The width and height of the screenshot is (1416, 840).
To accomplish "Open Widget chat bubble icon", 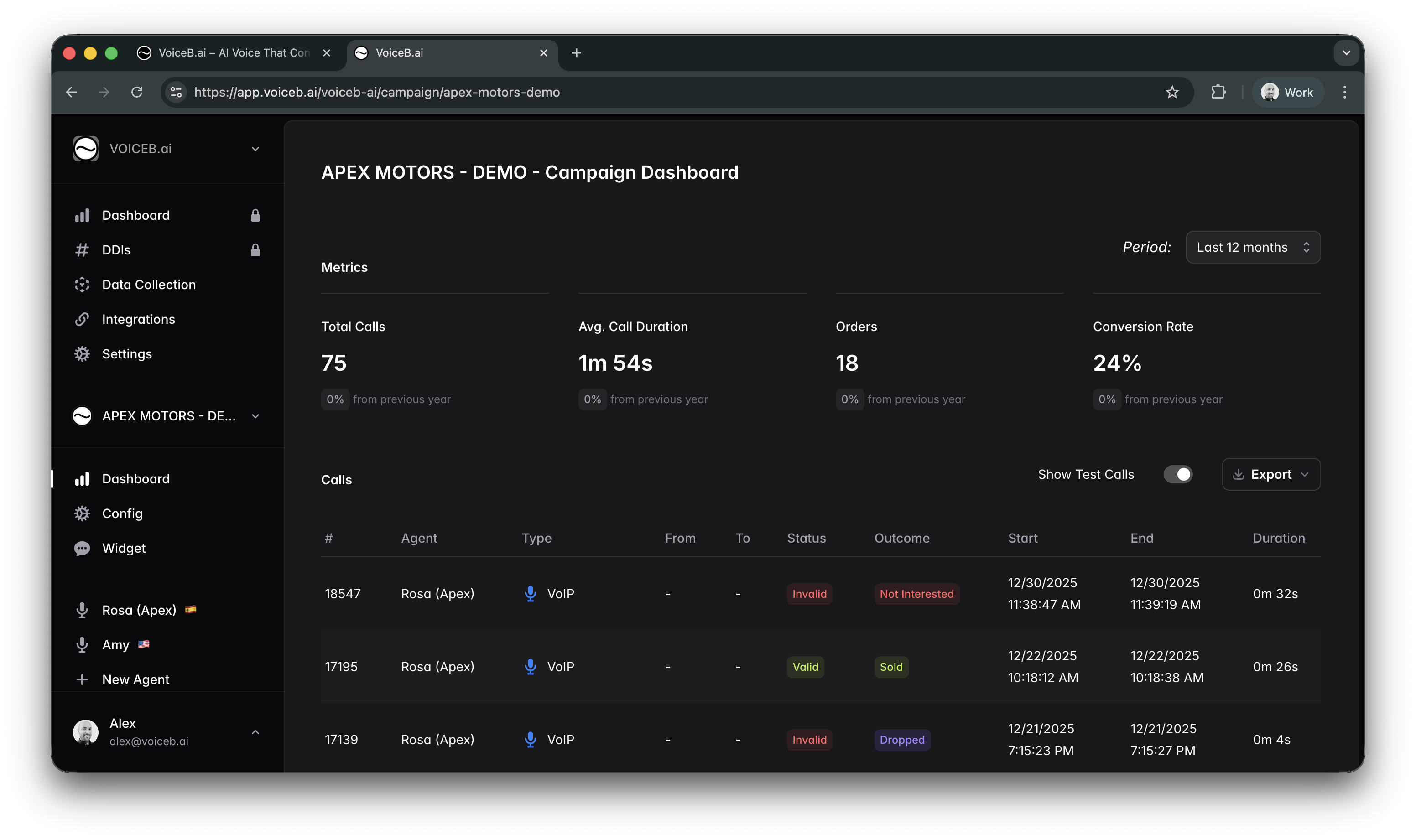I will click(x=82, y=549).
